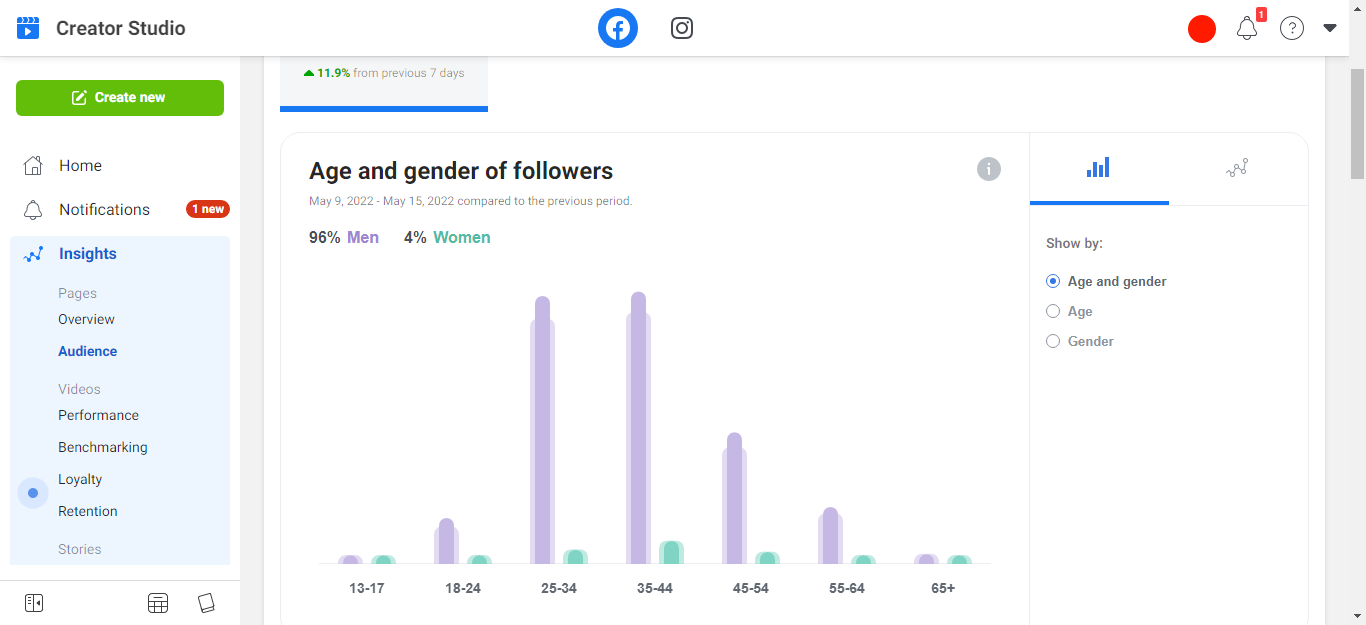Screen dimensions: 1366x625
Task: Go to Home in the sidebar
Action: 80,166
